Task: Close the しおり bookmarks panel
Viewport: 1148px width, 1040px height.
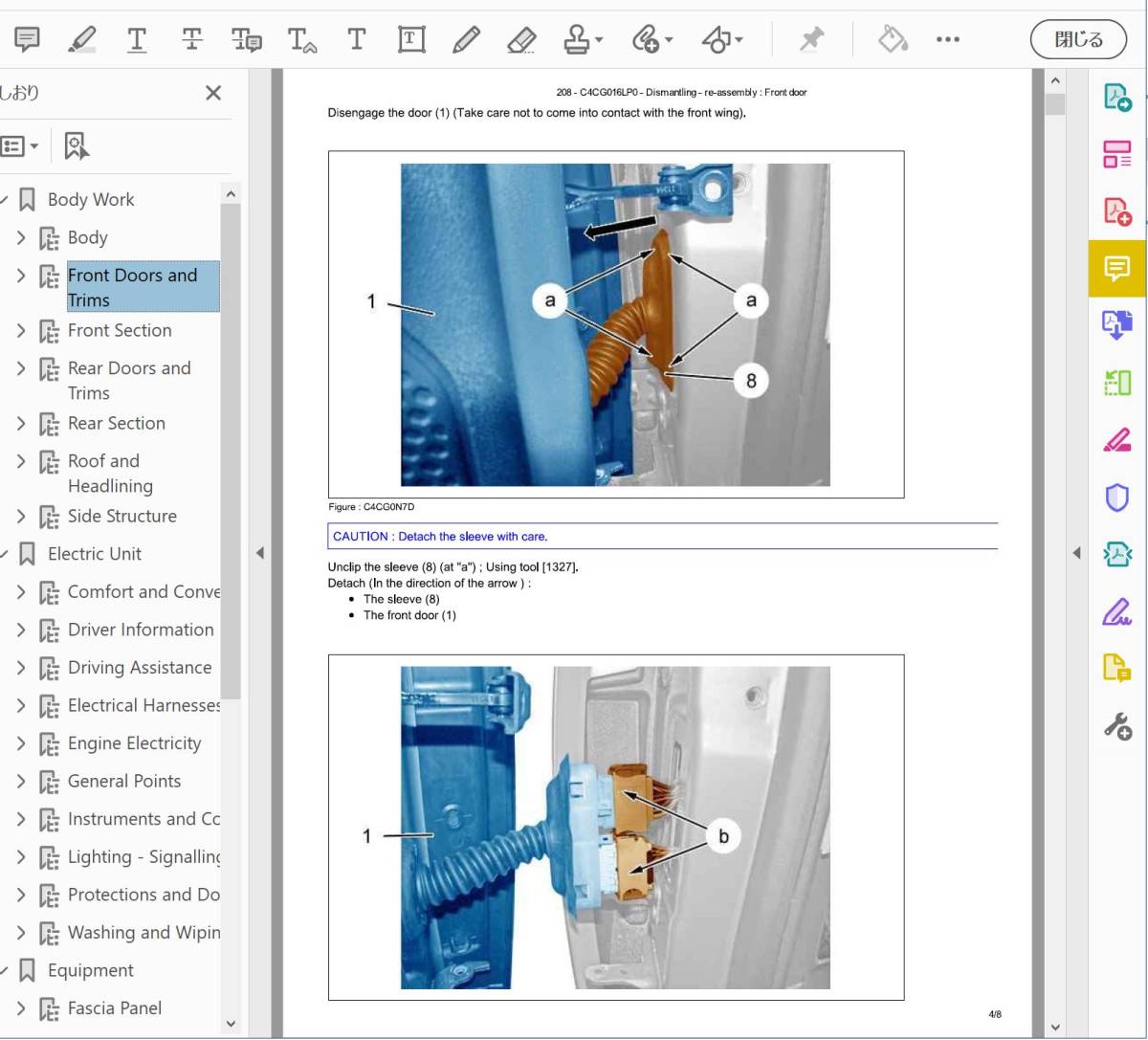Action: [213, 93]
